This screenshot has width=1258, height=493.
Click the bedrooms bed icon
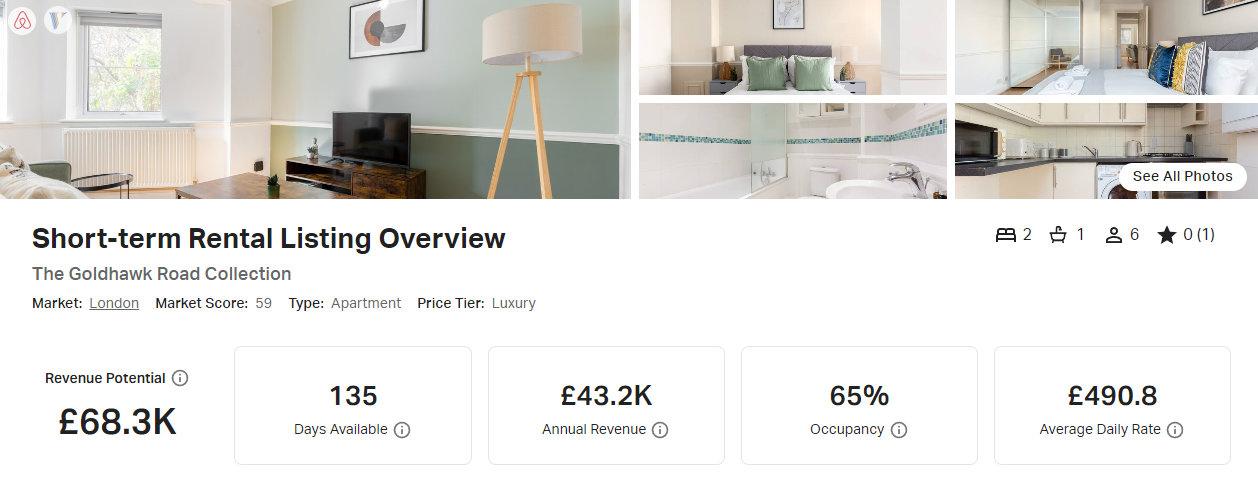(1005, 235)
